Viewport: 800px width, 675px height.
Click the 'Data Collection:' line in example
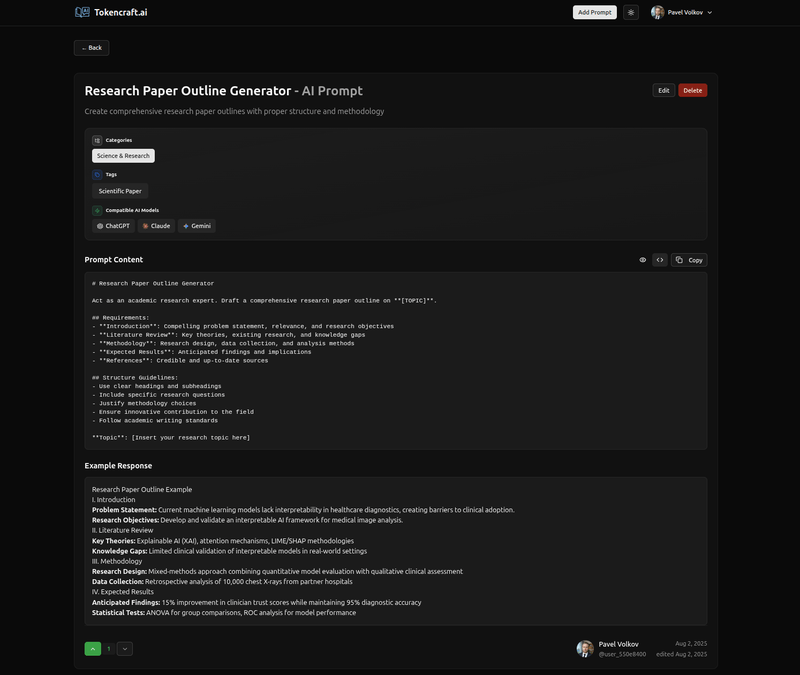pyautogui.click(x=222, y=582)
